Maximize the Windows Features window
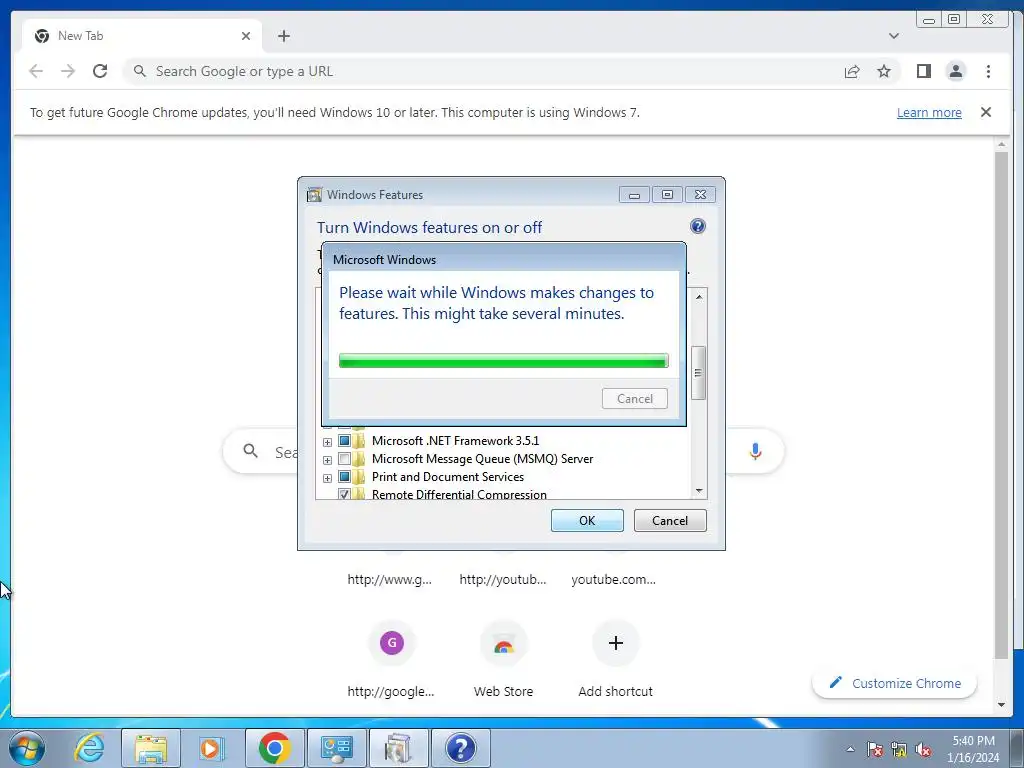 click(667, 195)
